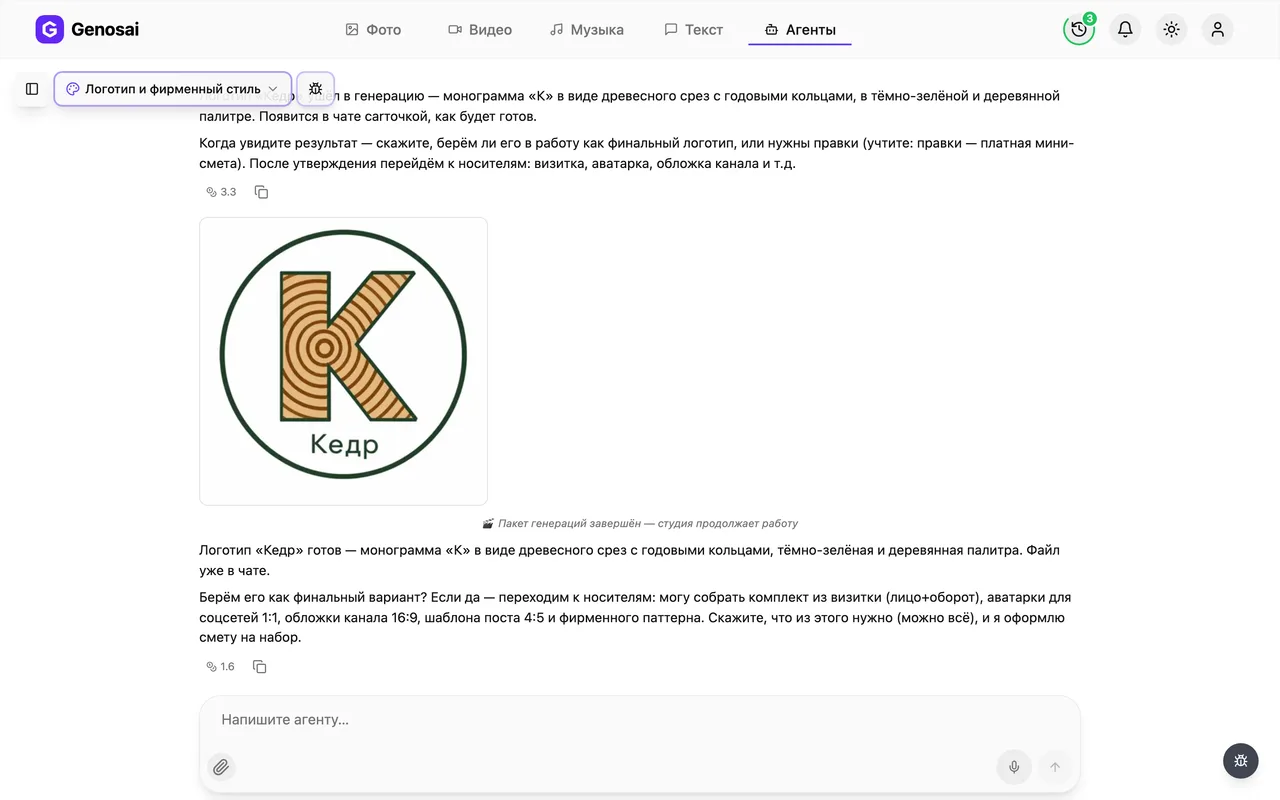Image resolution: width=1280 pixels, height=800 pixels.
Task: Open the notifications bell
Action: 1125,29
